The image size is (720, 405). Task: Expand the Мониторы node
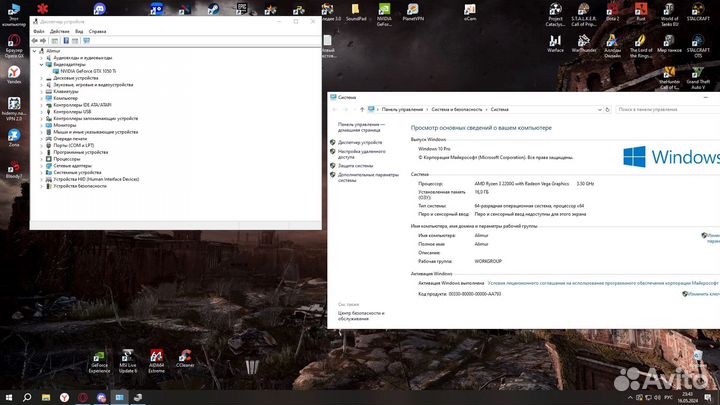coord(41,125)
